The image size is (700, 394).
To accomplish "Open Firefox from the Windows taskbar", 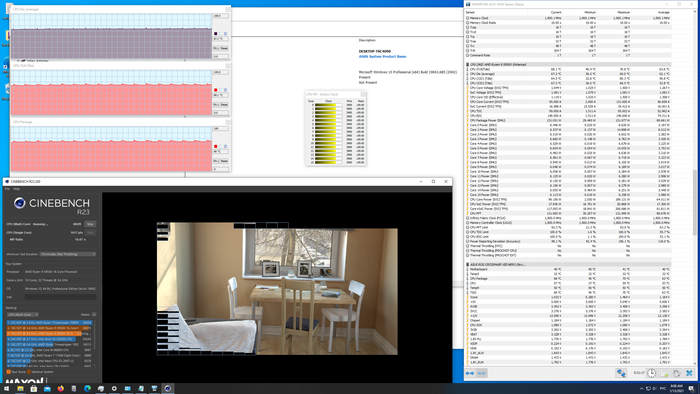I will (x=60, y=389).
